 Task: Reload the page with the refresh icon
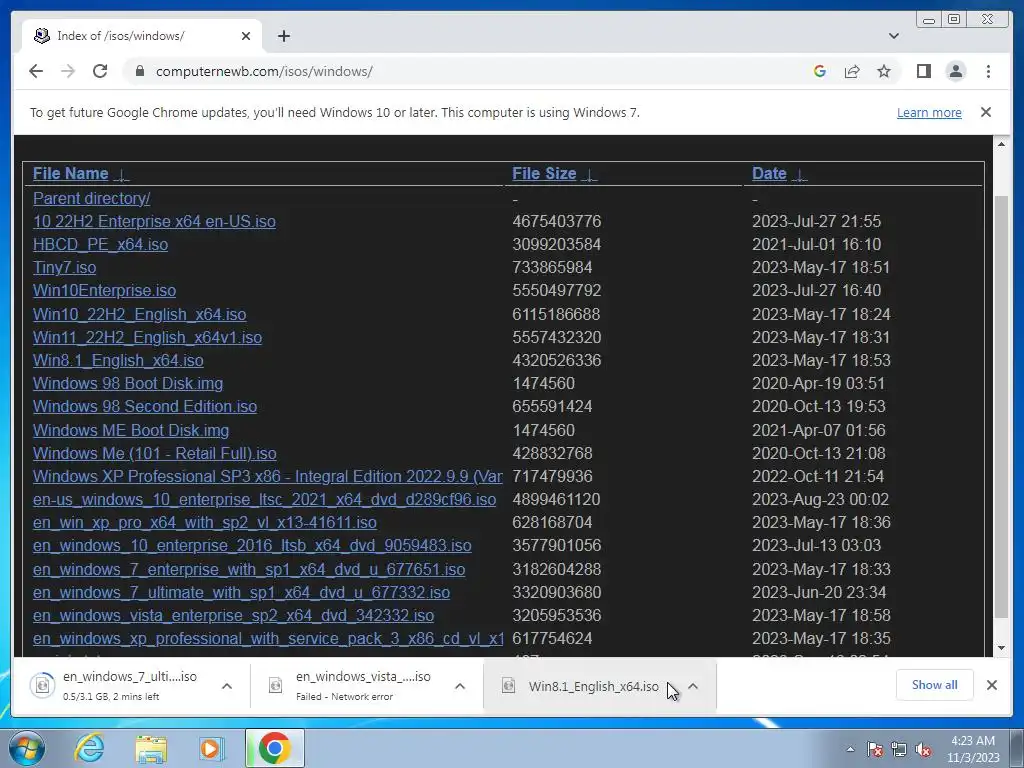pos(100,71)
